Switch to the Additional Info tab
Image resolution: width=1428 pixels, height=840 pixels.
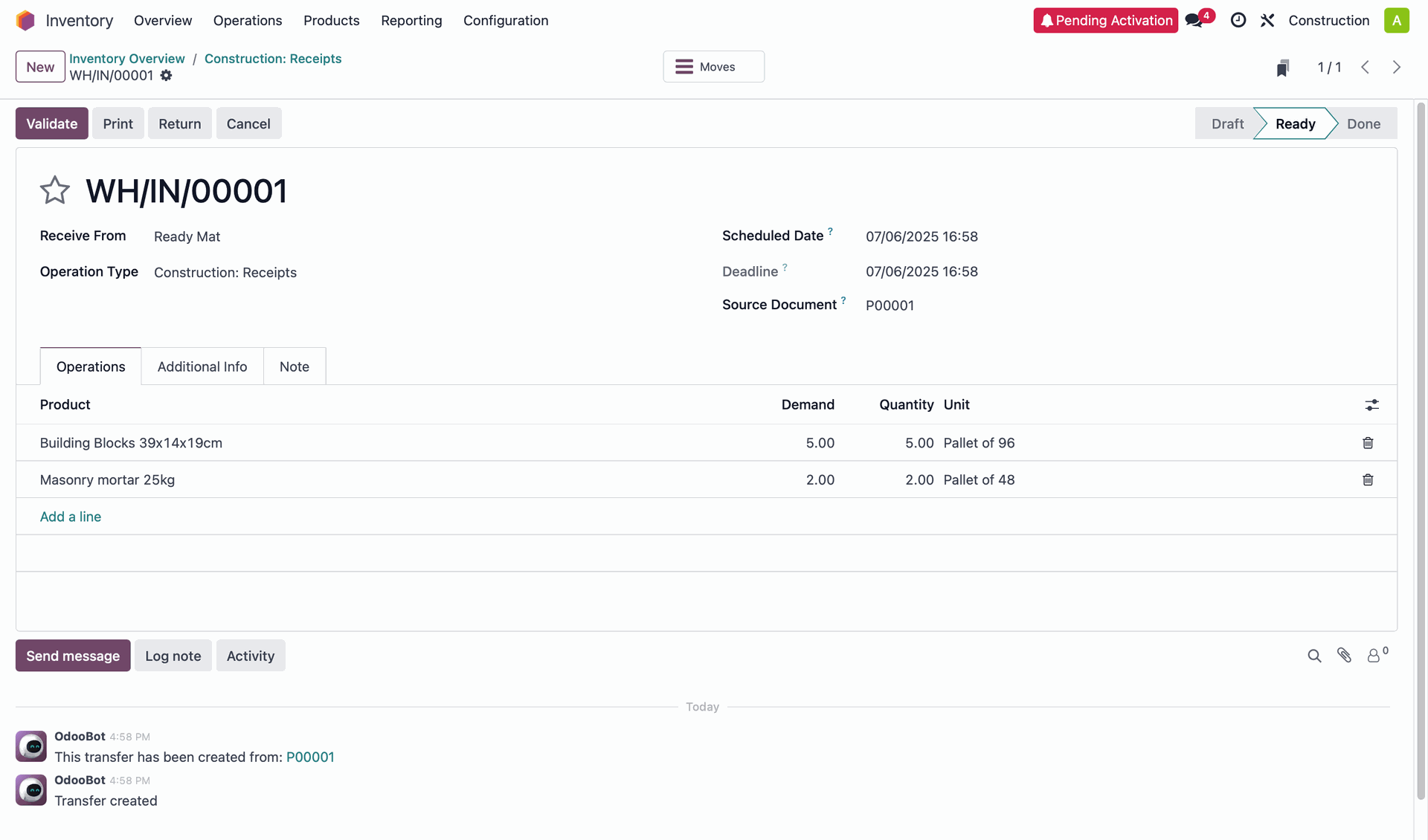point(202,366)
